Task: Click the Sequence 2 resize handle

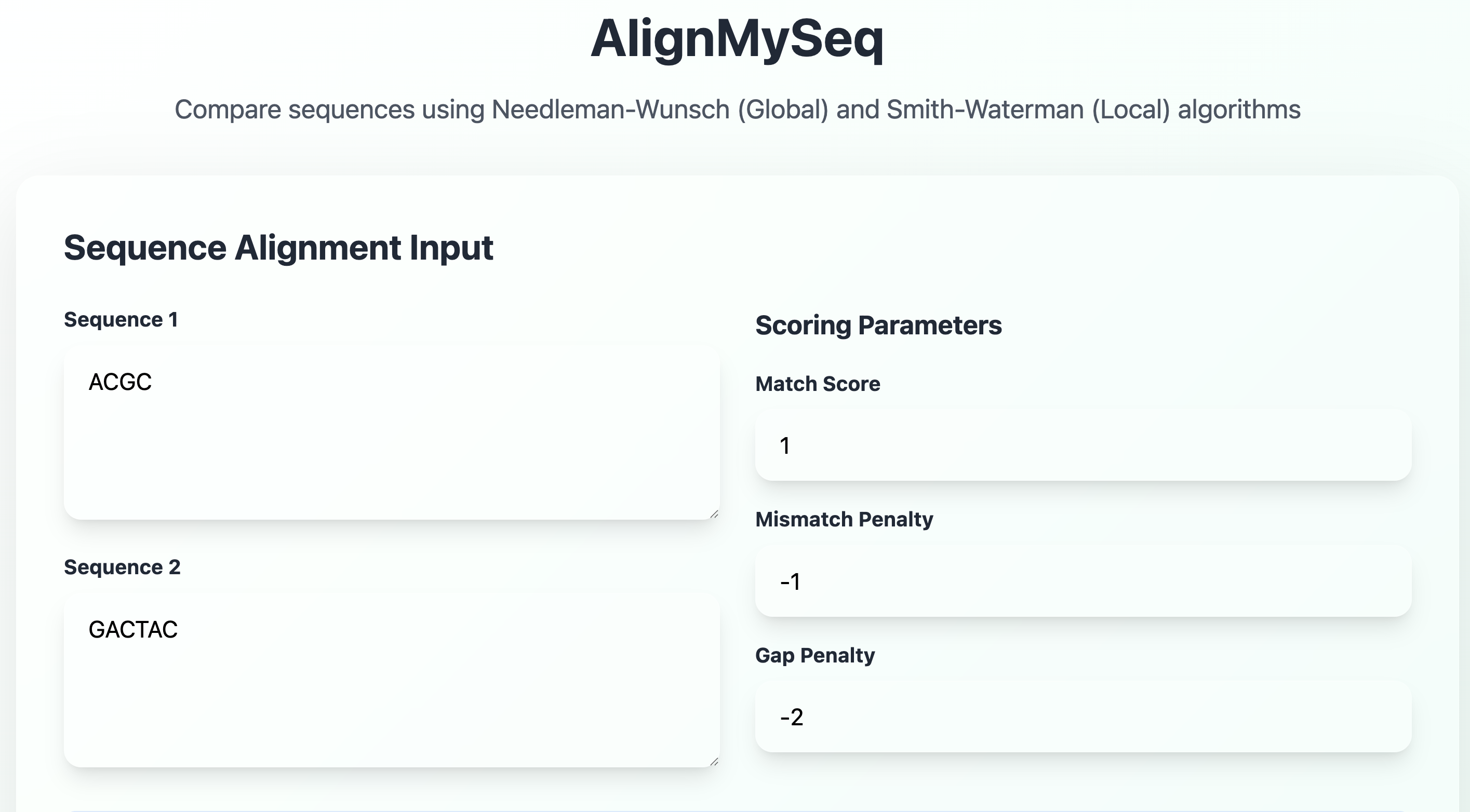Action: [713, 761]
